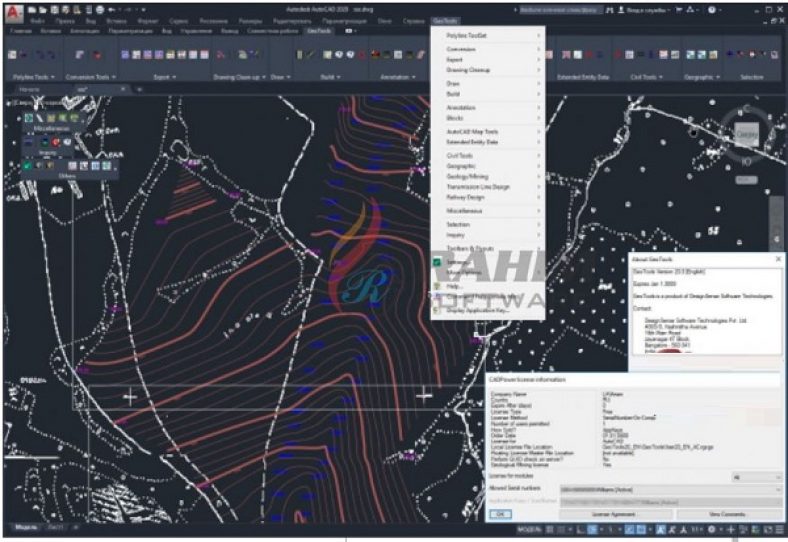
Task: Click the first icon in the Annotation panel
Action: pyautogui.click(x=375, y=54)
